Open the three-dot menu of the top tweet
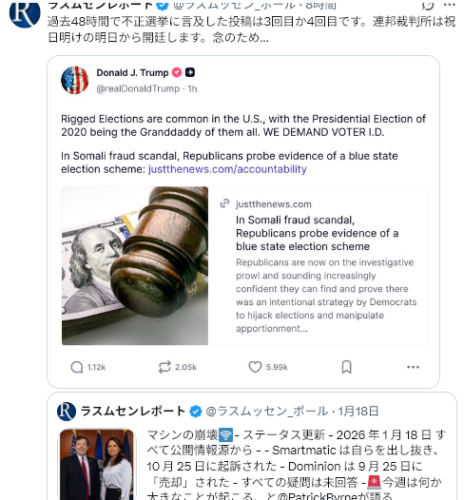 tap(449, 5)
